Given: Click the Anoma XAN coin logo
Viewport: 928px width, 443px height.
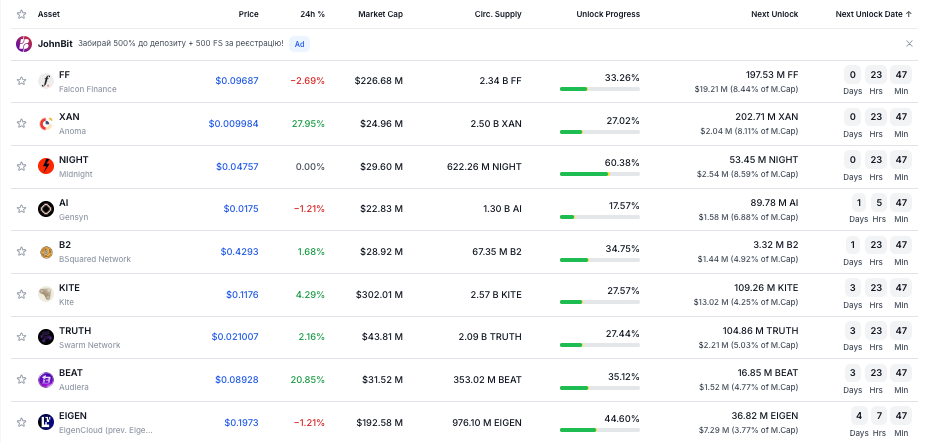Looking at the screenshot, I should pyautogui.click(x=46, y=124).
